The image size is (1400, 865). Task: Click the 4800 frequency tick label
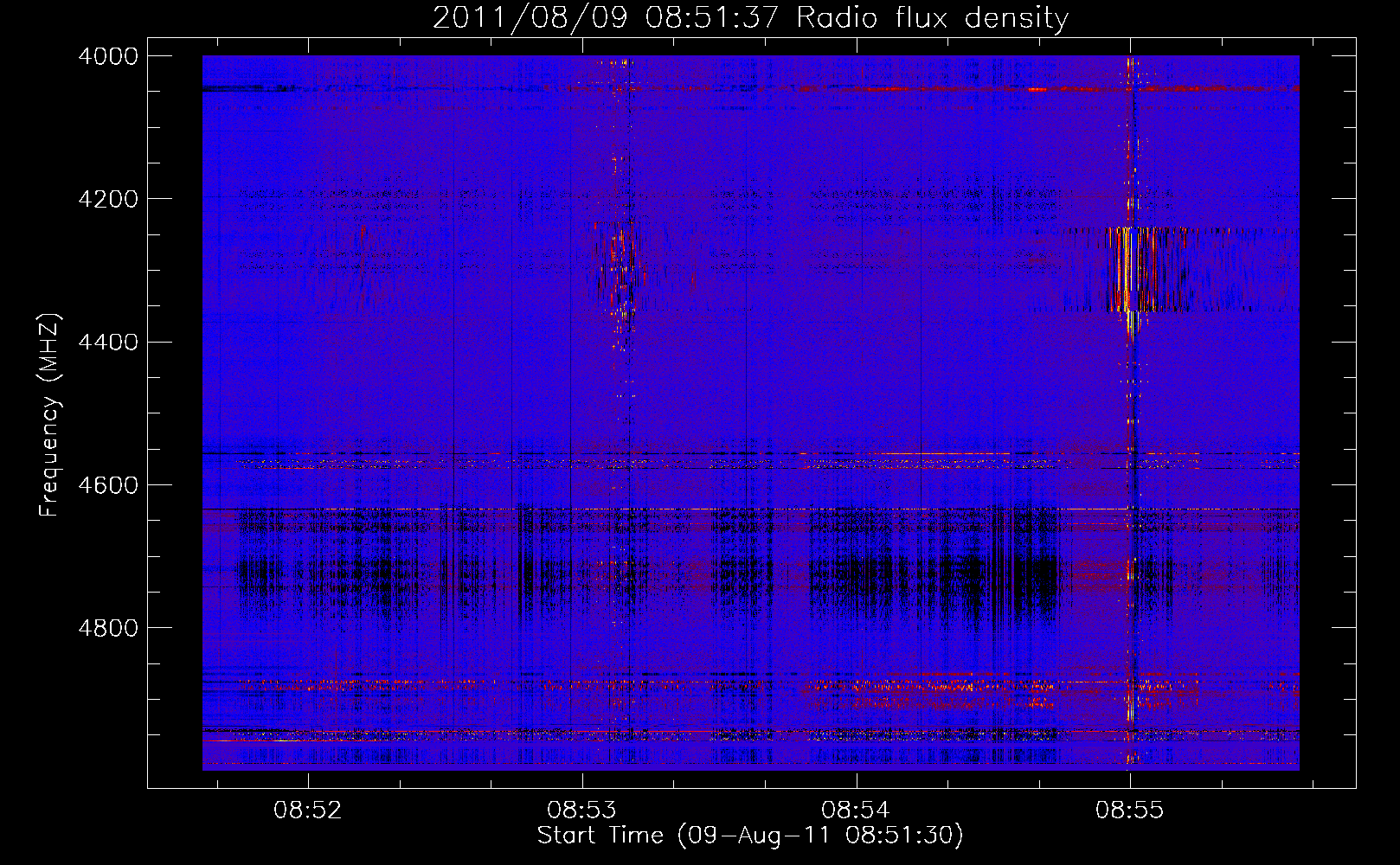click(x=108, y=628)
